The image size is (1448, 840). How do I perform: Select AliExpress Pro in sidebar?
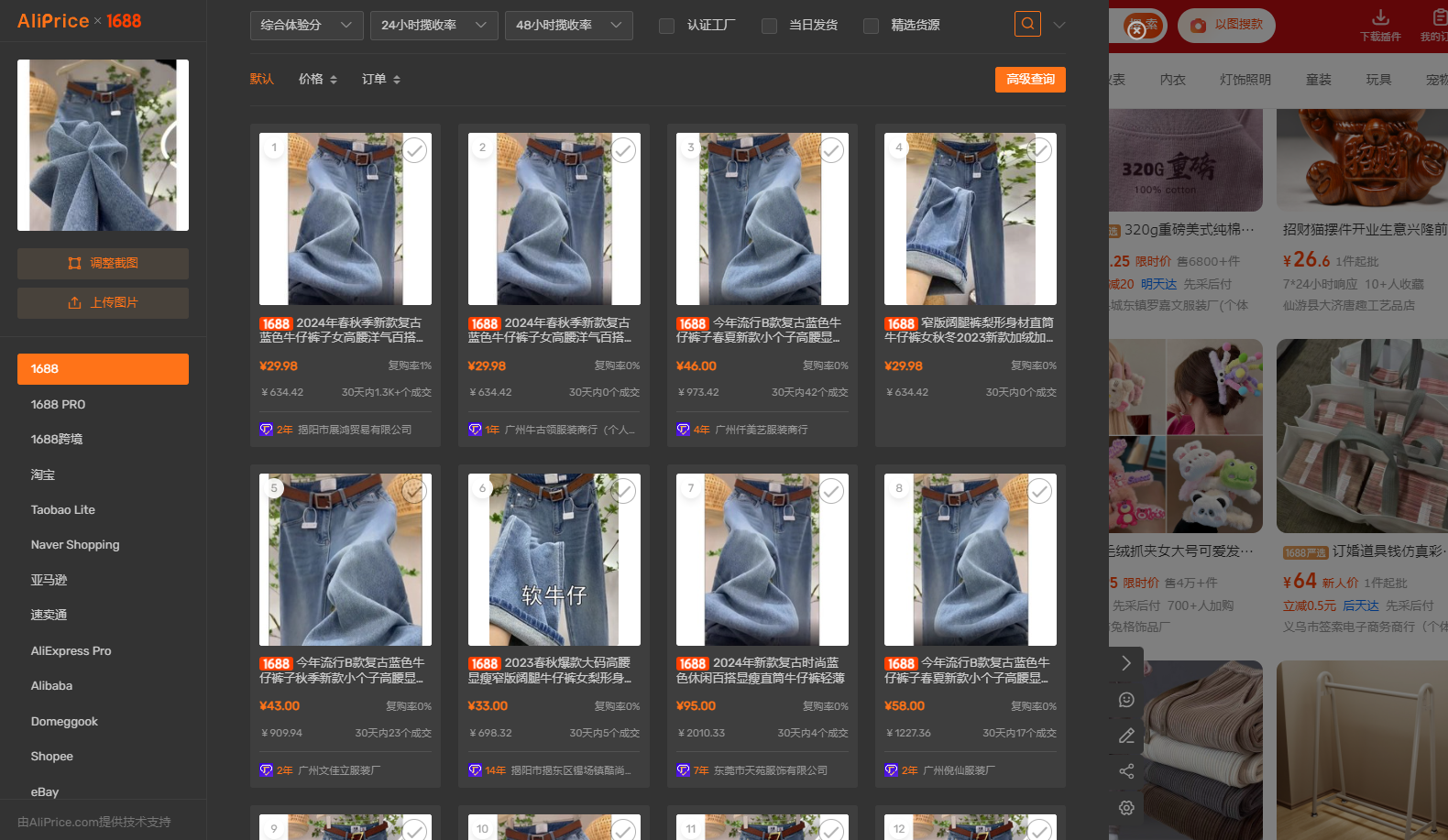click(71, 651)
